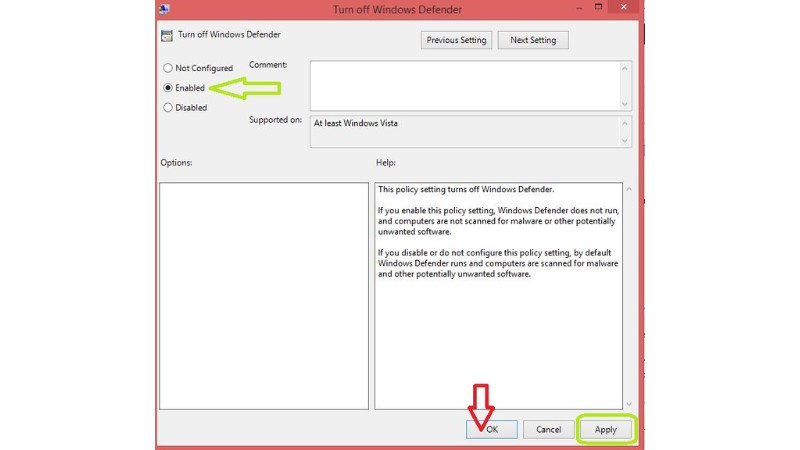
Task: Jump to the Next Setting
Action: (533, 40)
